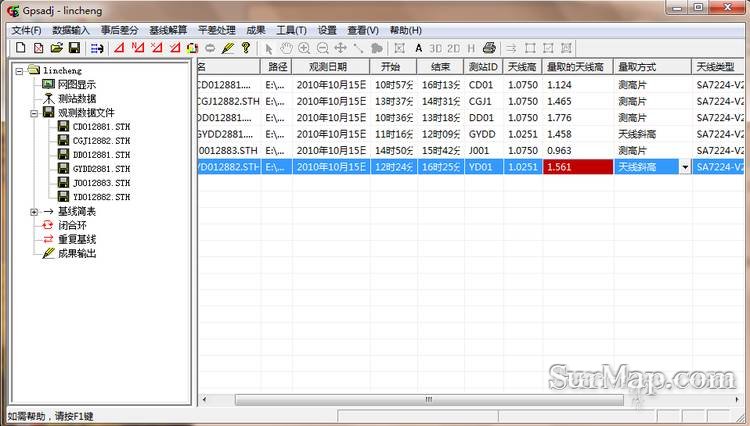The width and height of the screenshot is (750, 426).
Task: Expand the 基线简表 tree node
Action: point(34,212)
